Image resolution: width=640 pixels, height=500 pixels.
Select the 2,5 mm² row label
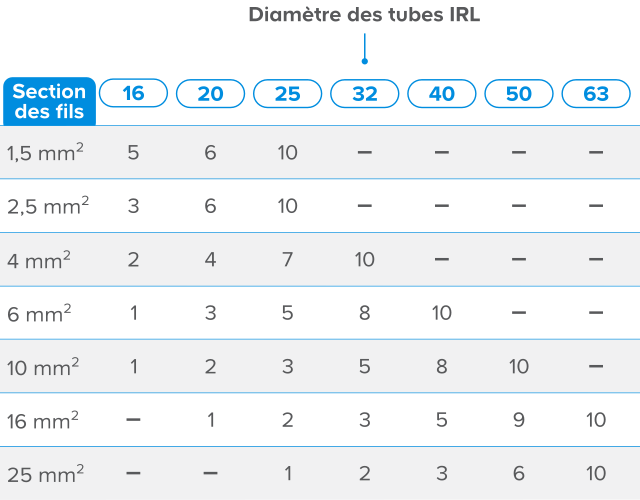(48, 206)
